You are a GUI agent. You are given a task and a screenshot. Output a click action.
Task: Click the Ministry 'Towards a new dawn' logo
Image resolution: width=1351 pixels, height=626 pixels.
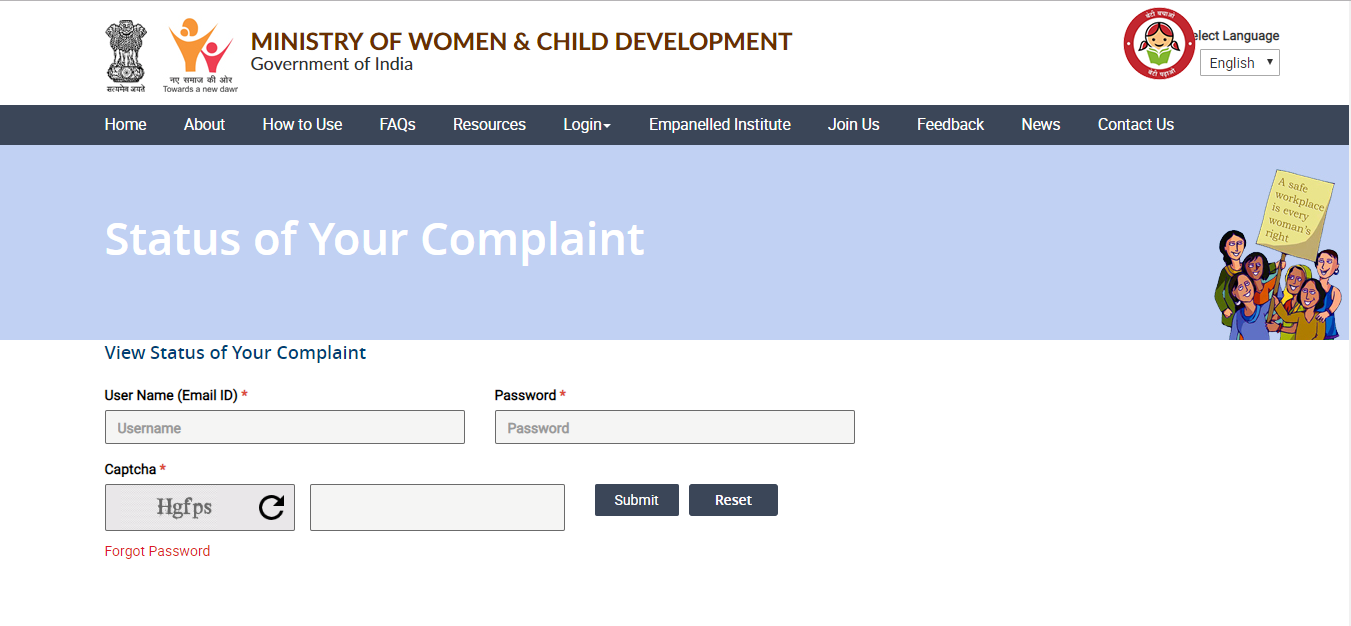[198, 48]
